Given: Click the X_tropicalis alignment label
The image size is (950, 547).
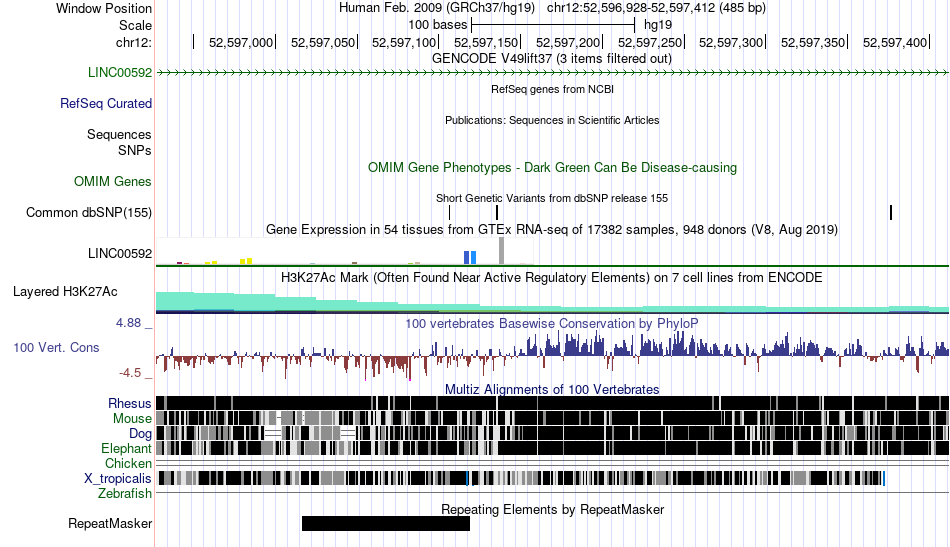Looking at the screenshot, I should point(118,479).
